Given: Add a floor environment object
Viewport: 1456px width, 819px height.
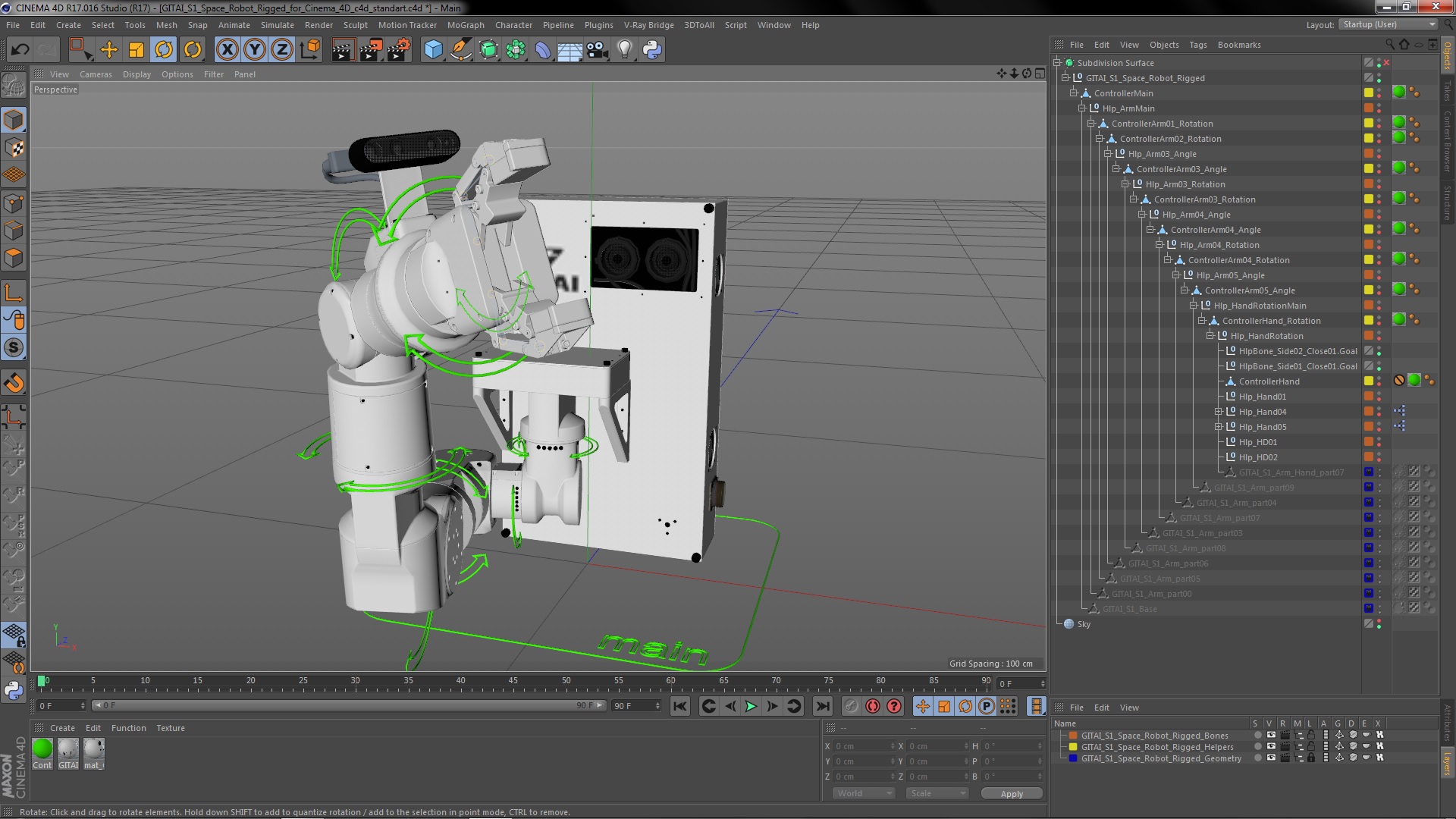Looking at the screenshot, I should coord(570,50).
